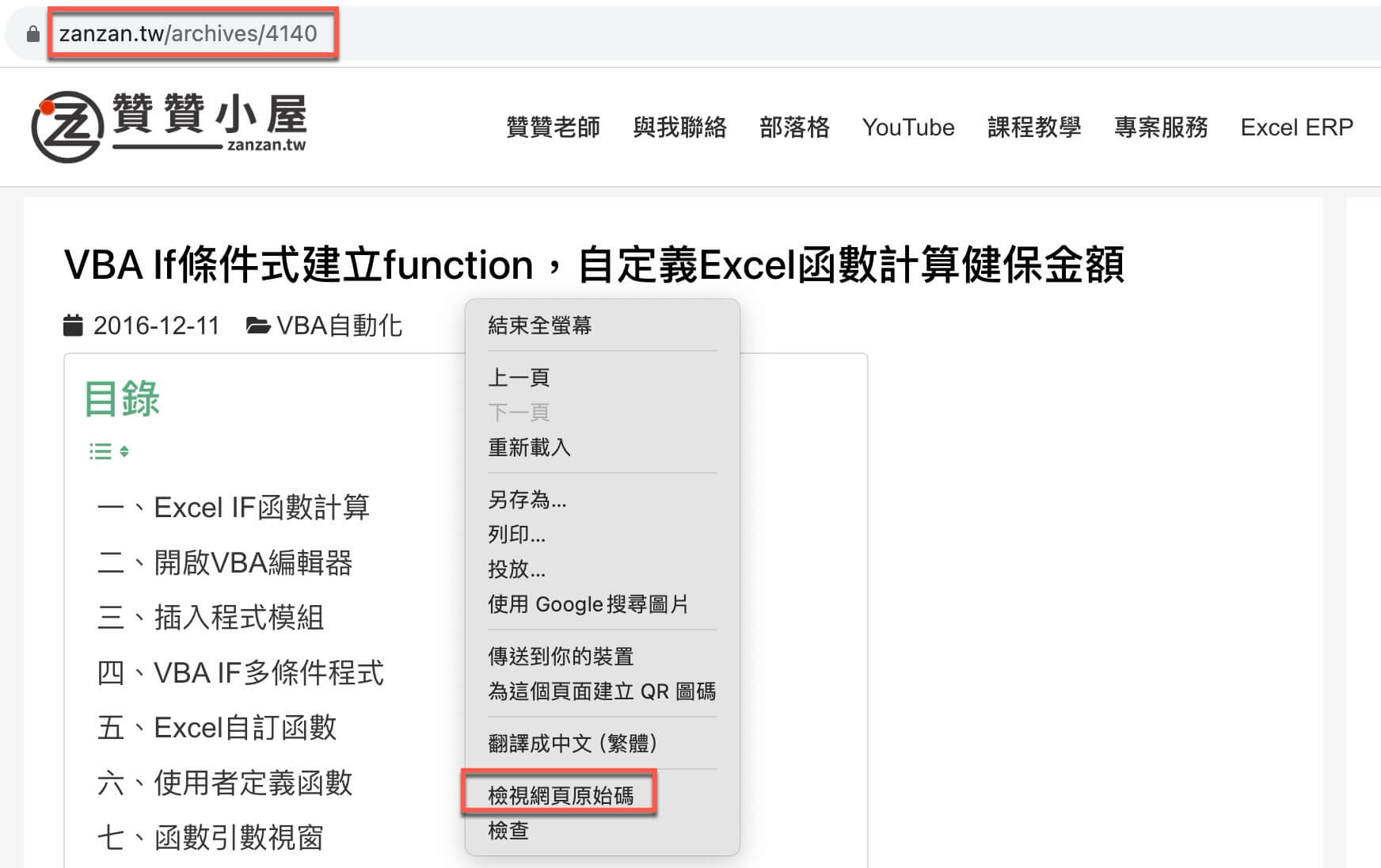This screenshot has height=868, width=1381.
Task: Choose 使用 Google 搜尋圖片 menu item
Action: tap(603, 604)
